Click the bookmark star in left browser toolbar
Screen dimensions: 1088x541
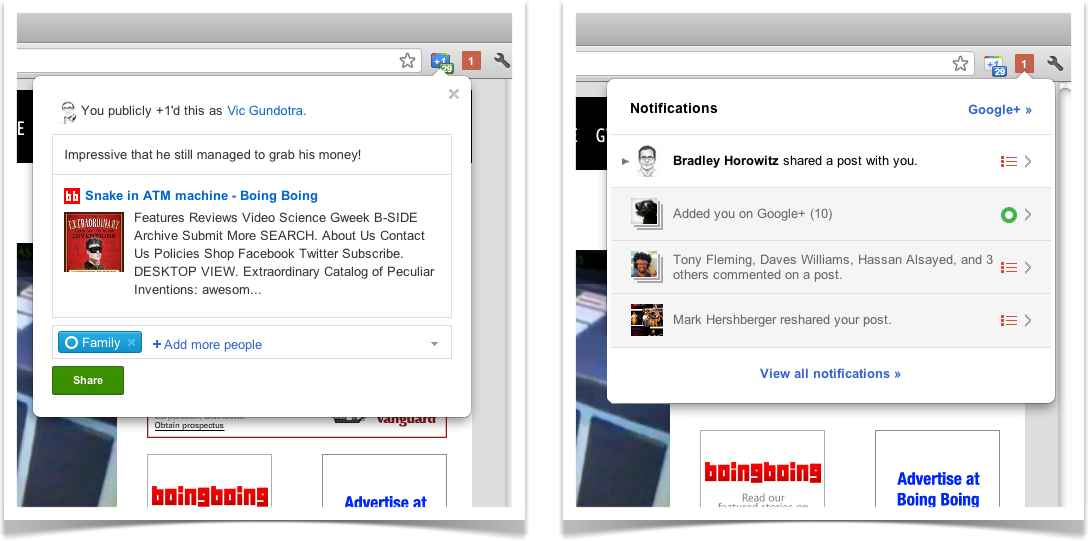click(x=407, y=61)
